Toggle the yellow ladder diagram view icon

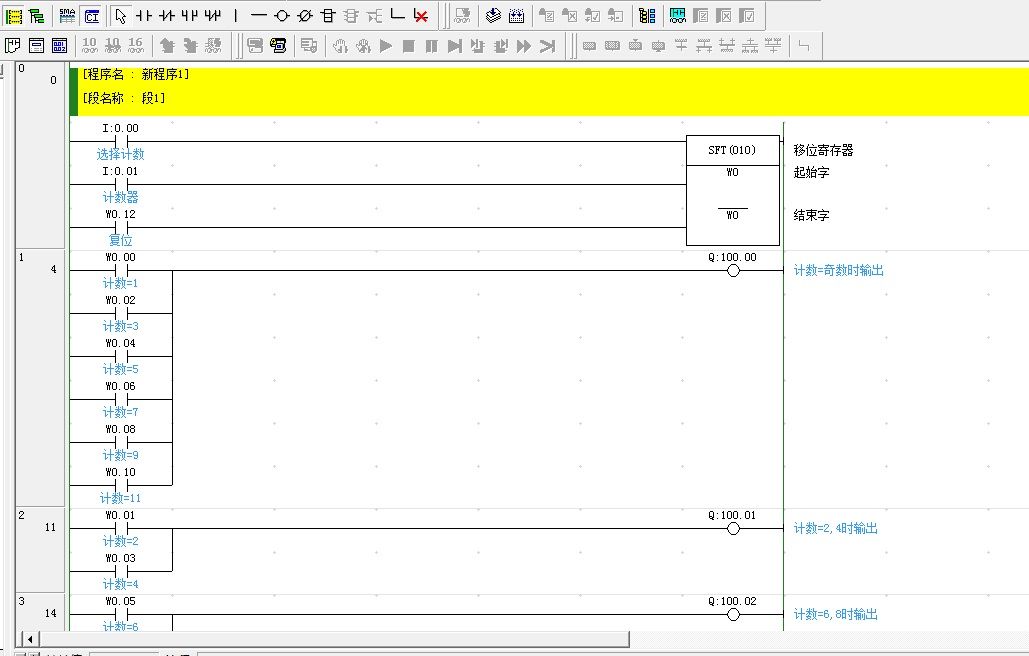click(x=13, y=16)
